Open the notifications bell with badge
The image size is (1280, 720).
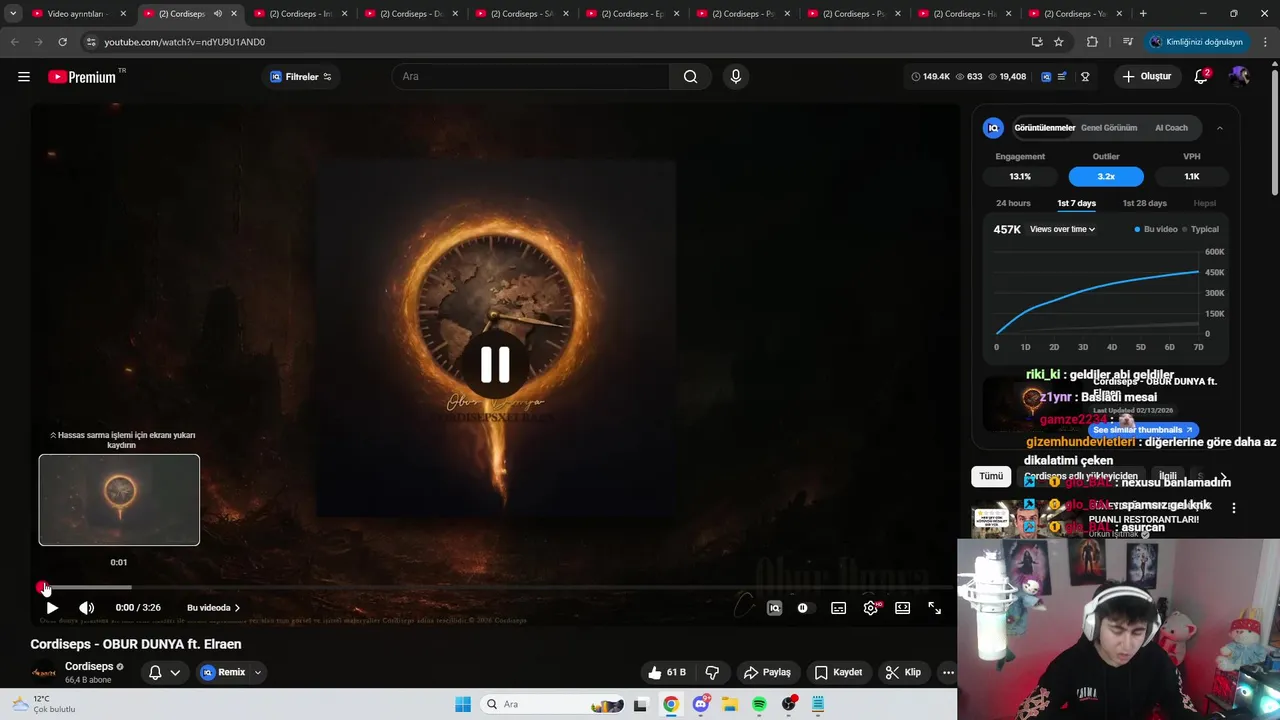(1202, 76)
